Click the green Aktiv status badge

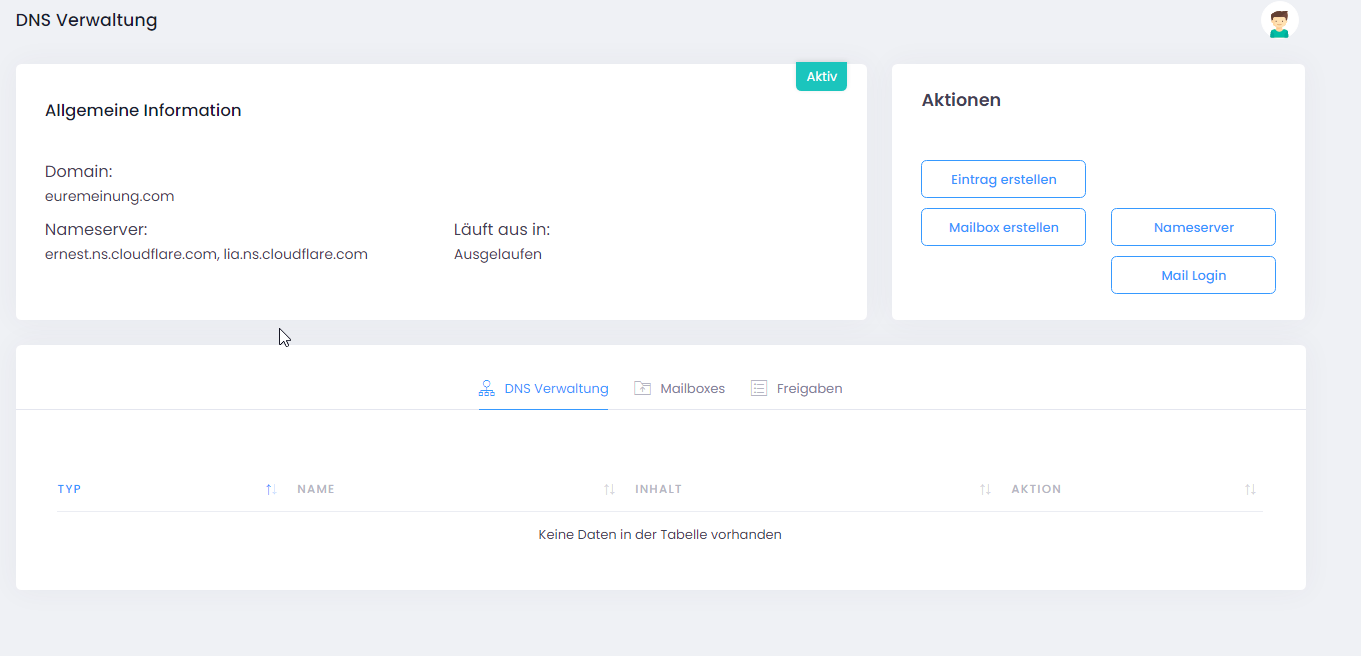tap(821, 77)
